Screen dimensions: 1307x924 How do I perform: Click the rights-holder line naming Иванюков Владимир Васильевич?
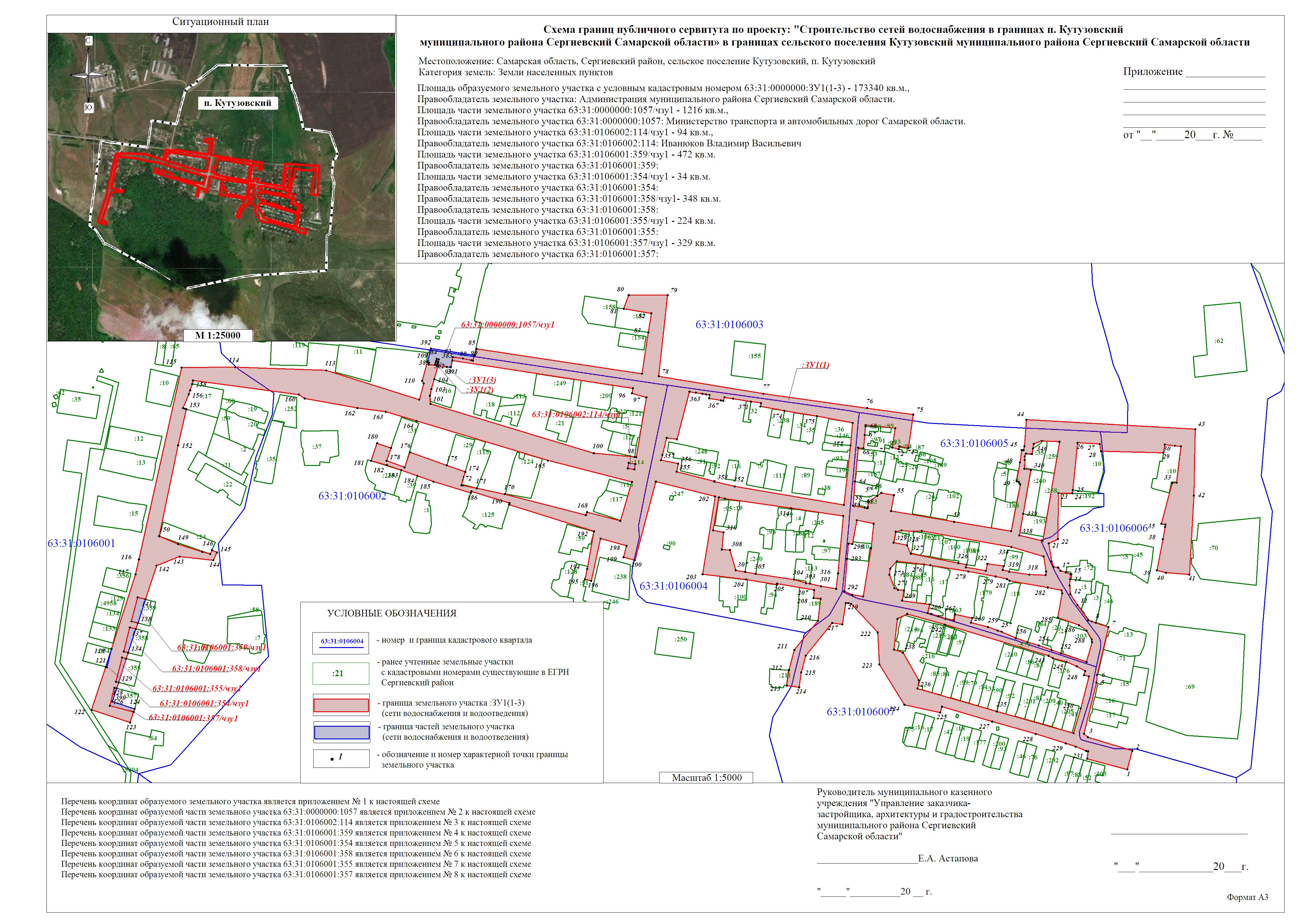pyautogui.click(x=609, y=144)
